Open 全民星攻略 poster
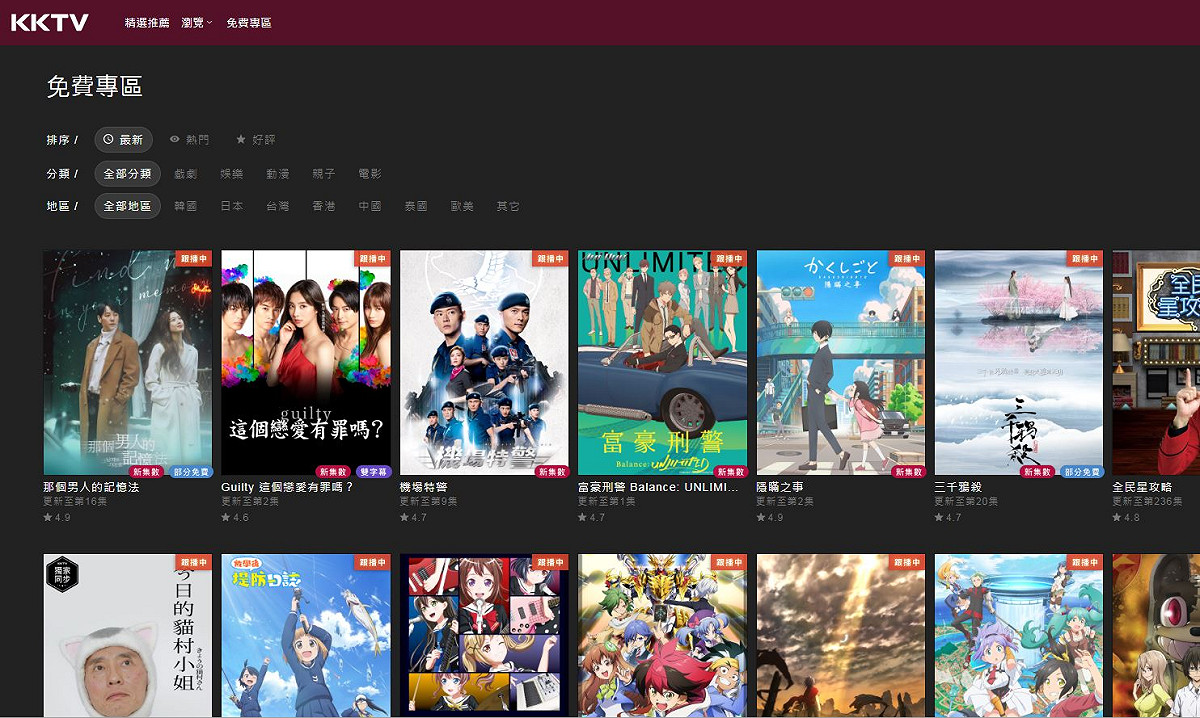The image size is (1200, 718). (x=1156, y=362)
